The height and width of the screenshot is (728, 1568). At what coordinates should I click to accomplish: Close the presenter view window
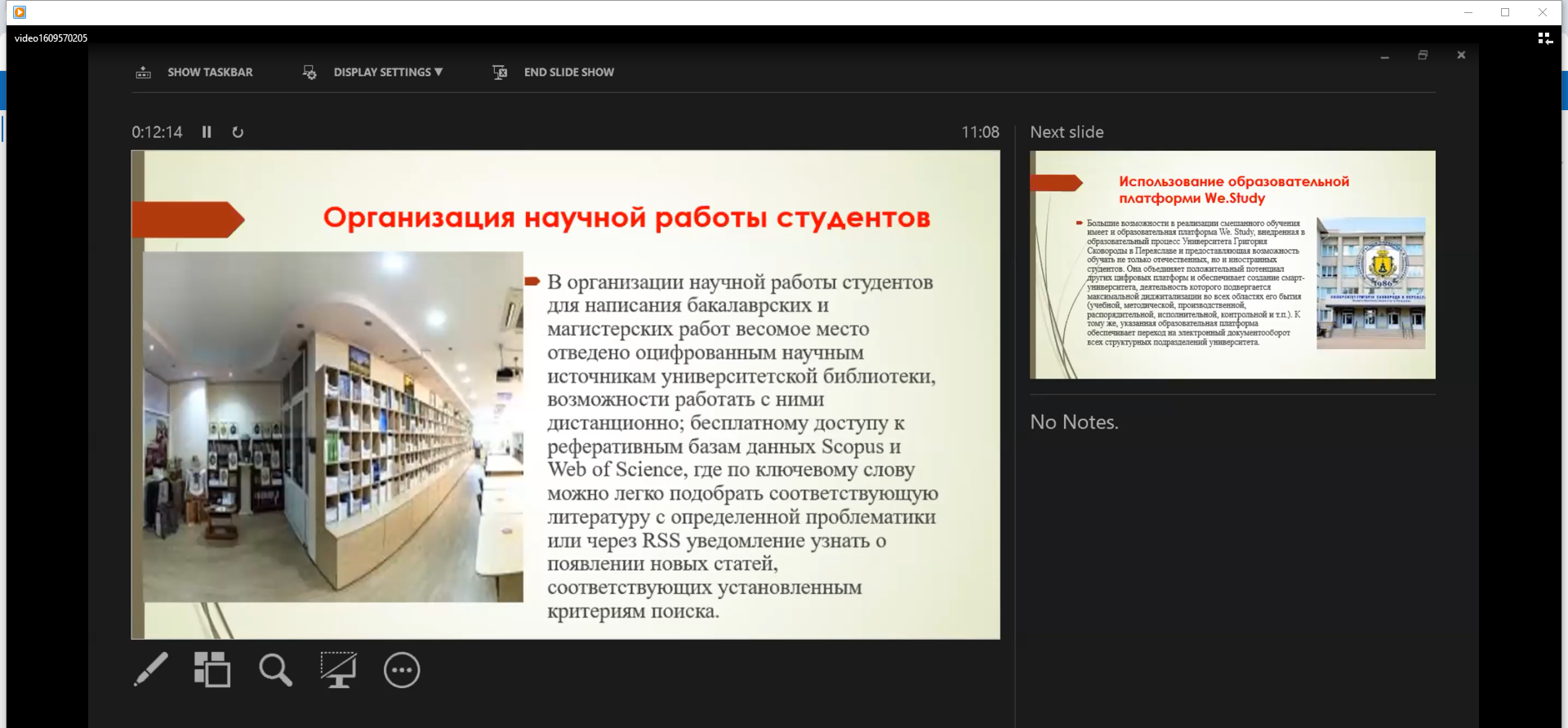(1461, 55)
